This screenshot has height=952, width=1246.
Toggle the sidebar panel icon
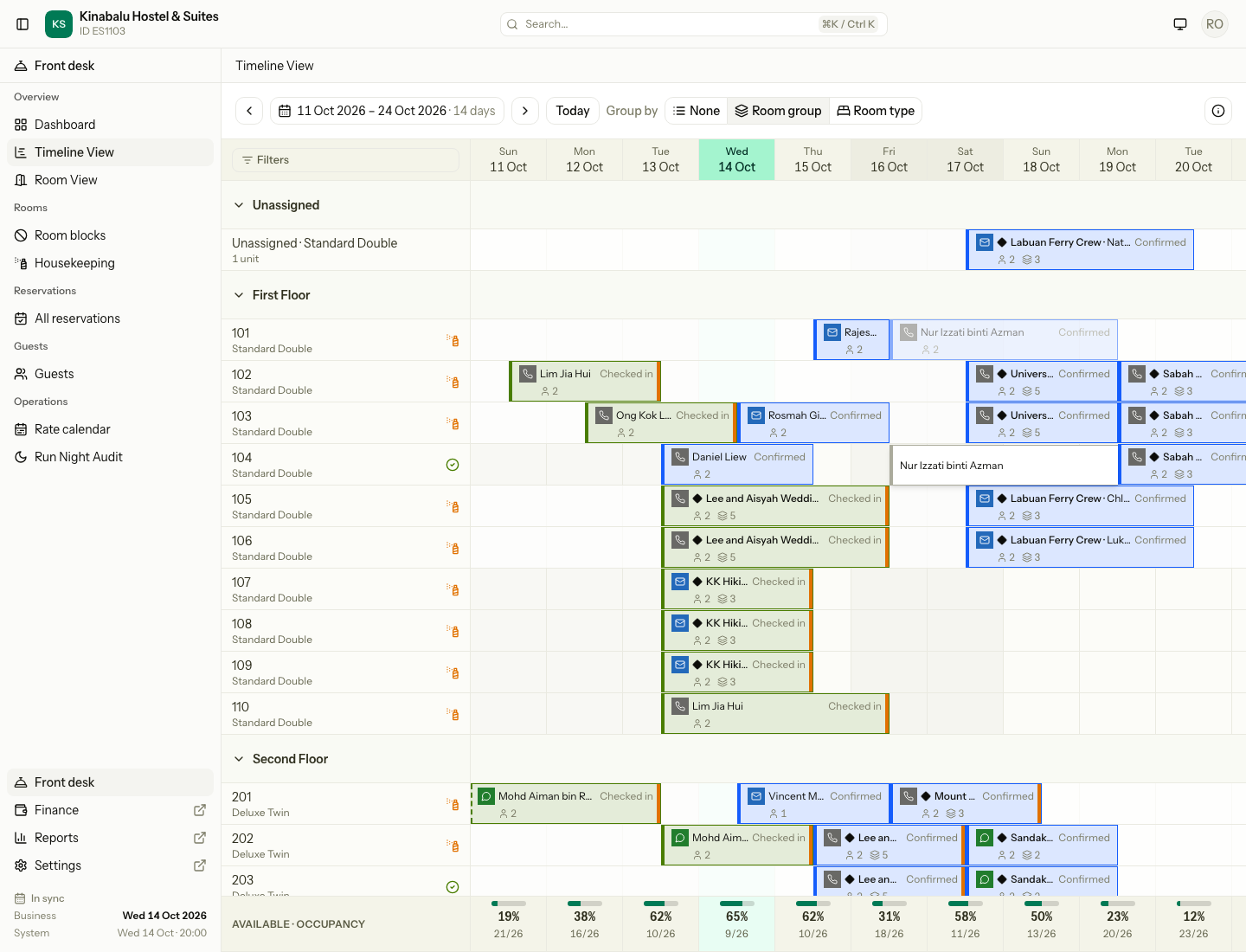click(23, 24)
